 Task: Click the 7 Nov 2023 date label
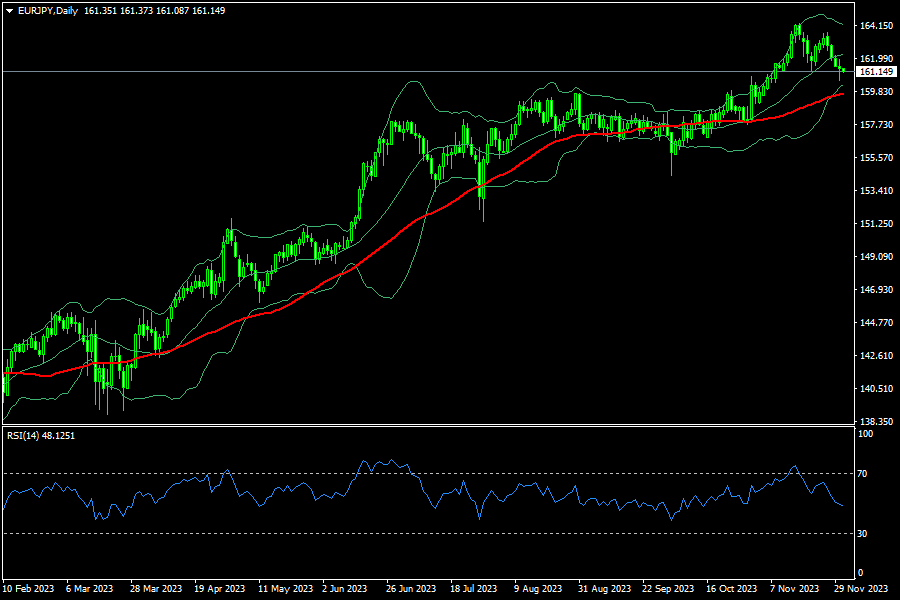click(x=794, y=589)
